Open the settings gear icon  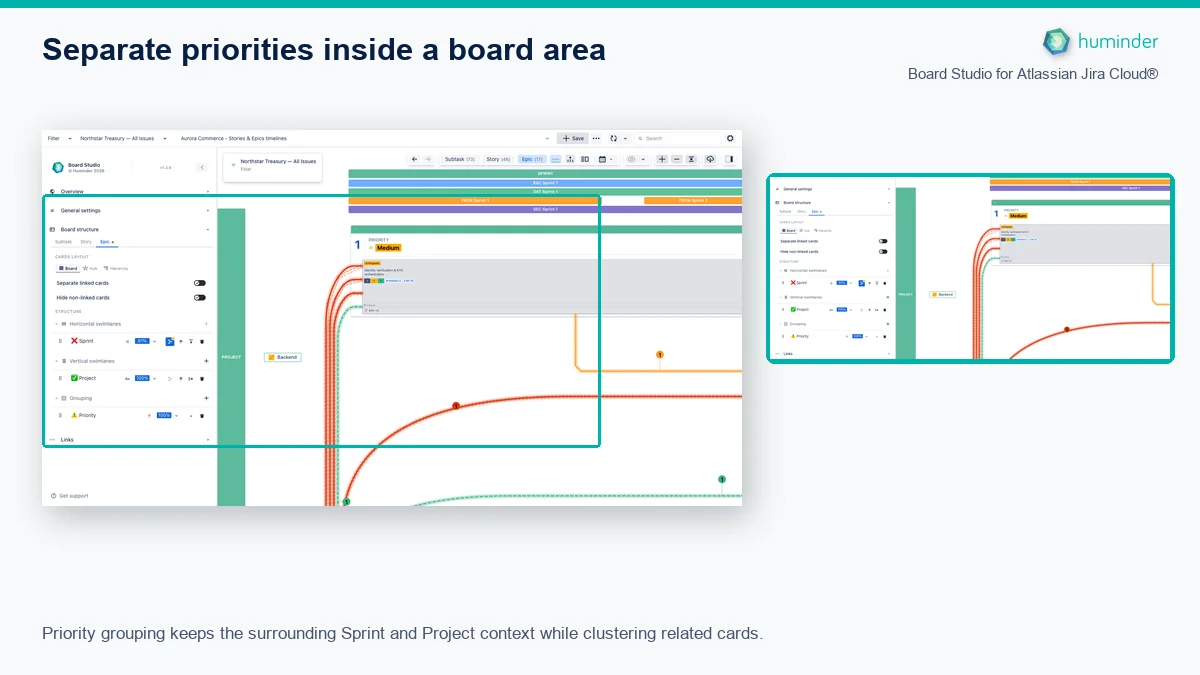[730, 138]
